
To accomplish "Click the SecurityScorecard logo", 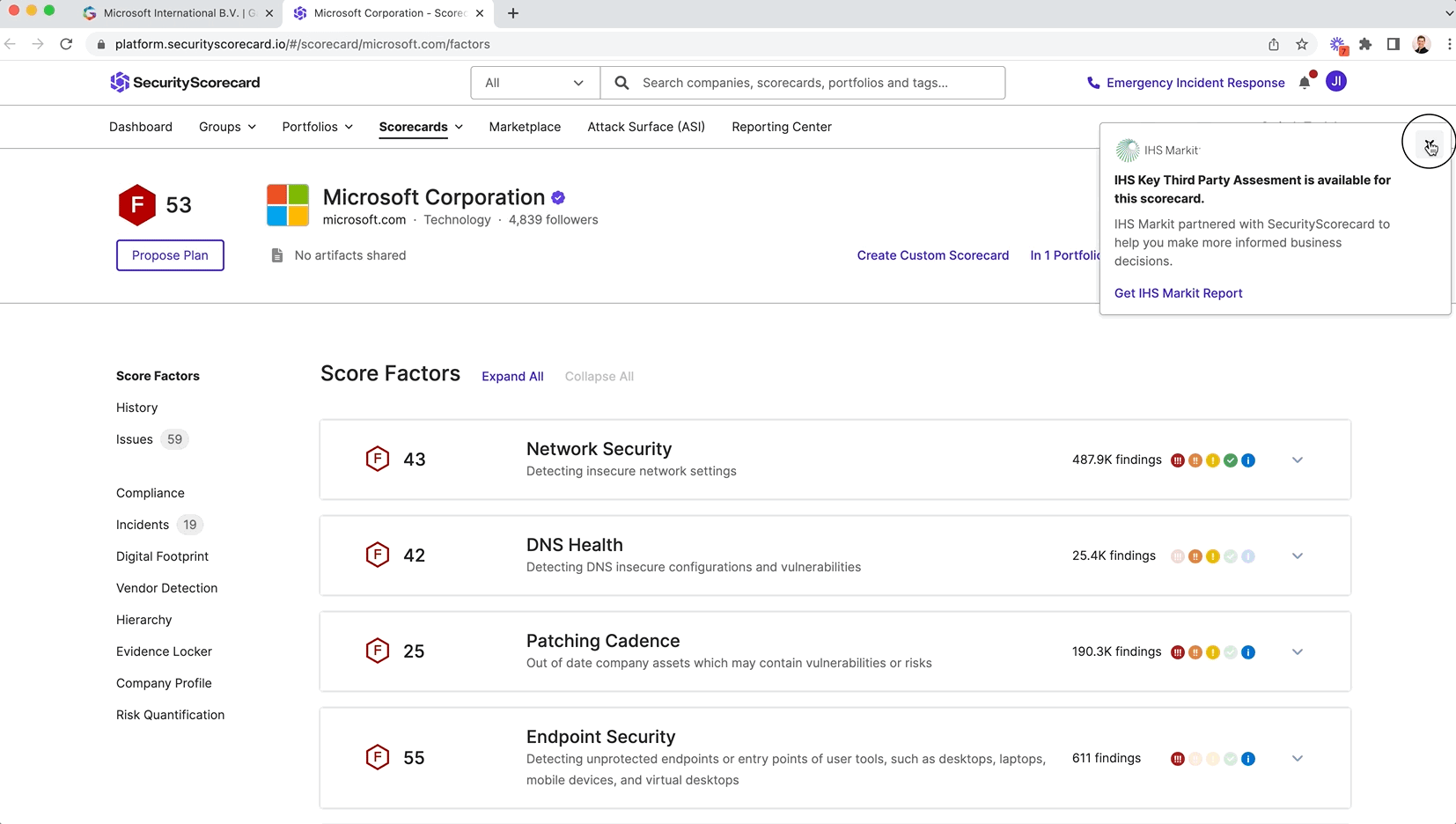I will pyautogui.click(x=185, y=83).
